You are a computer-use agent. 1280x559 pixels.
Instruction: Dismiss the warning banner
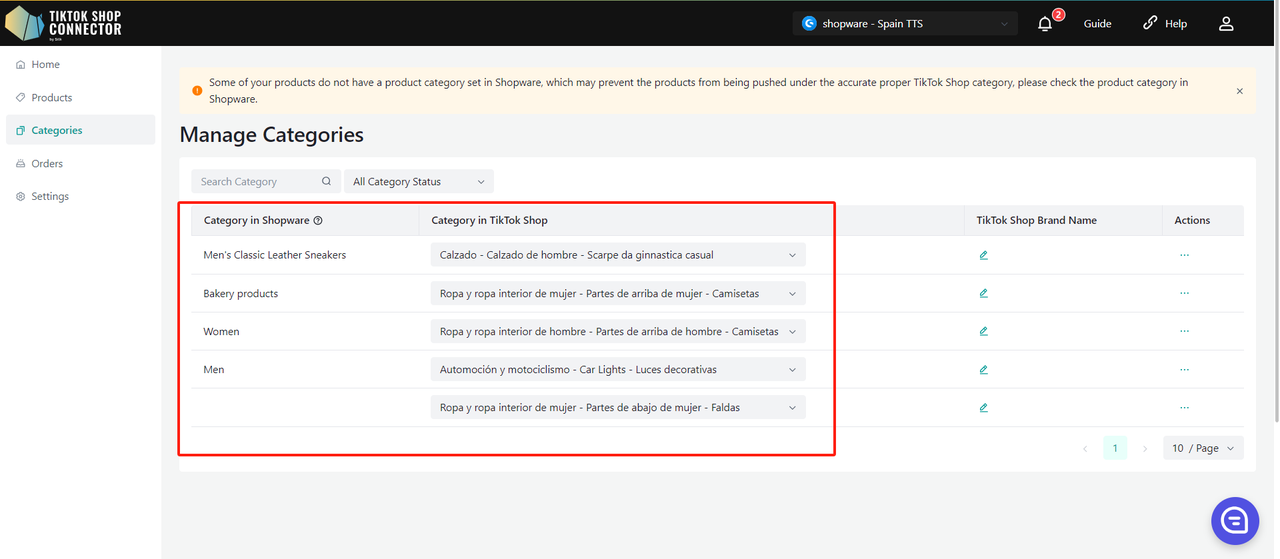pyautogui.click(x=1239, y=91)
